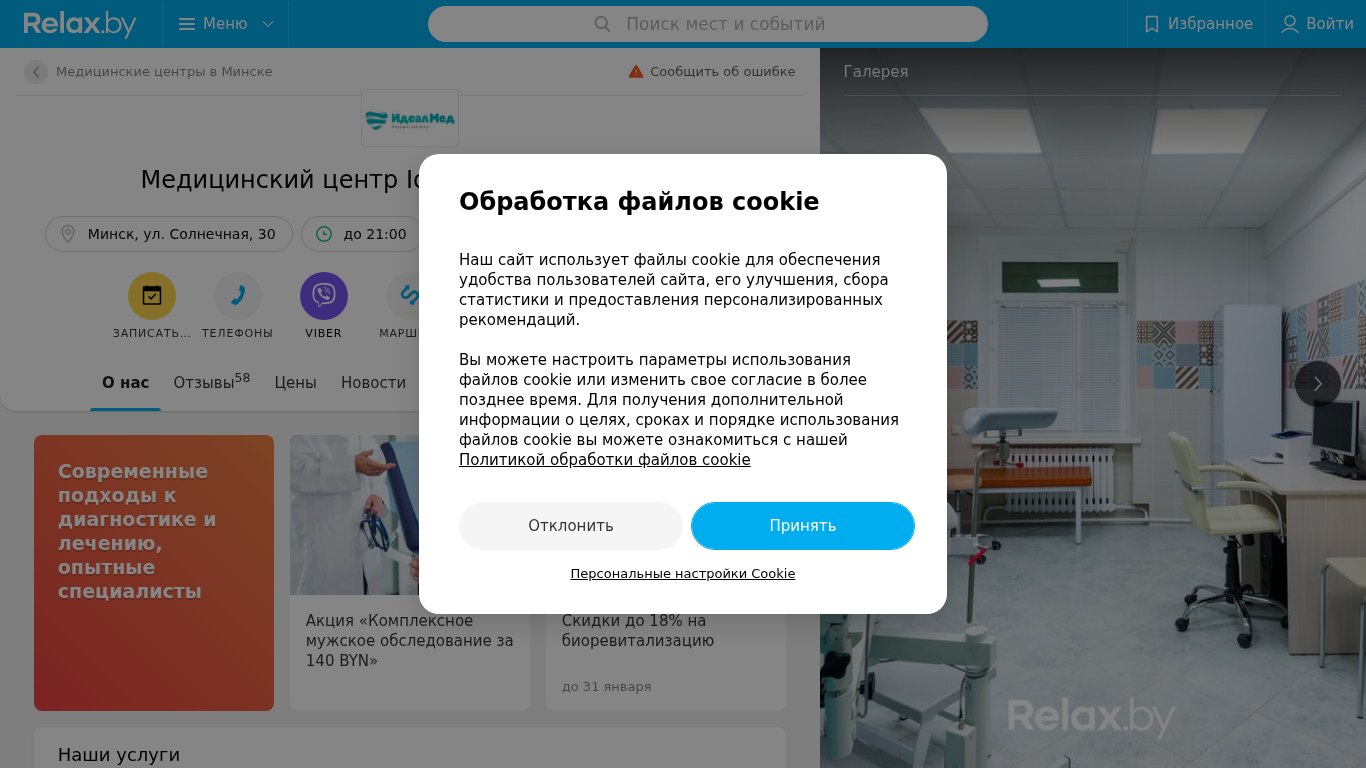Image resolution: width=1366 pixels, height=768 pixels.
Task: Report an error via Сообщить об ошибке
Action: point(712,72)
